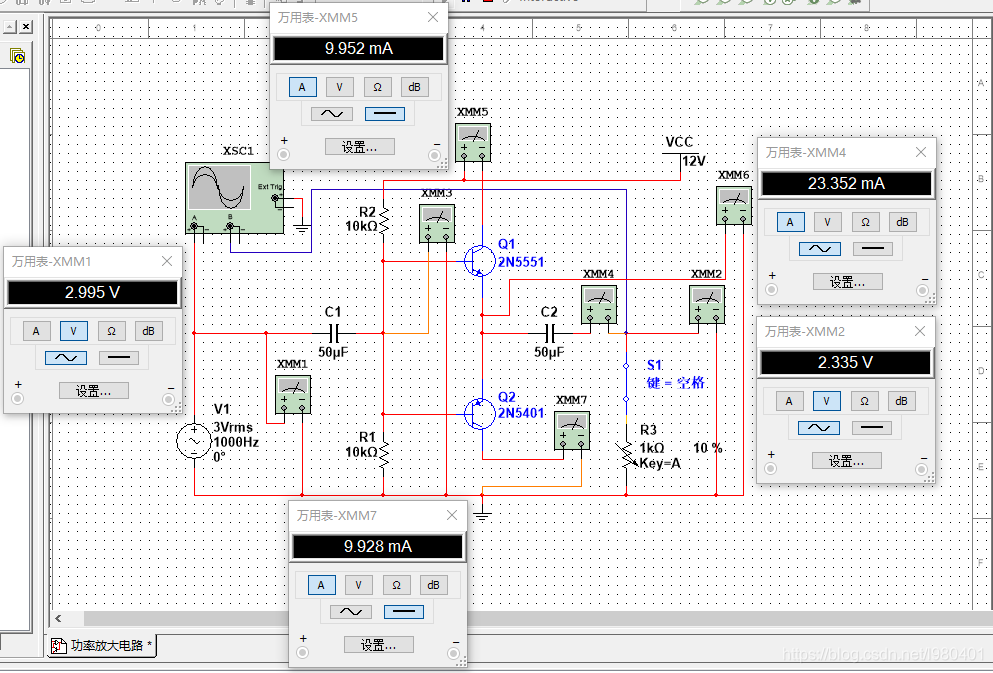The height and width of the screenshot is (673, 993).
Task: Open 设置 settings in XMM5 window
Action: 360,148
